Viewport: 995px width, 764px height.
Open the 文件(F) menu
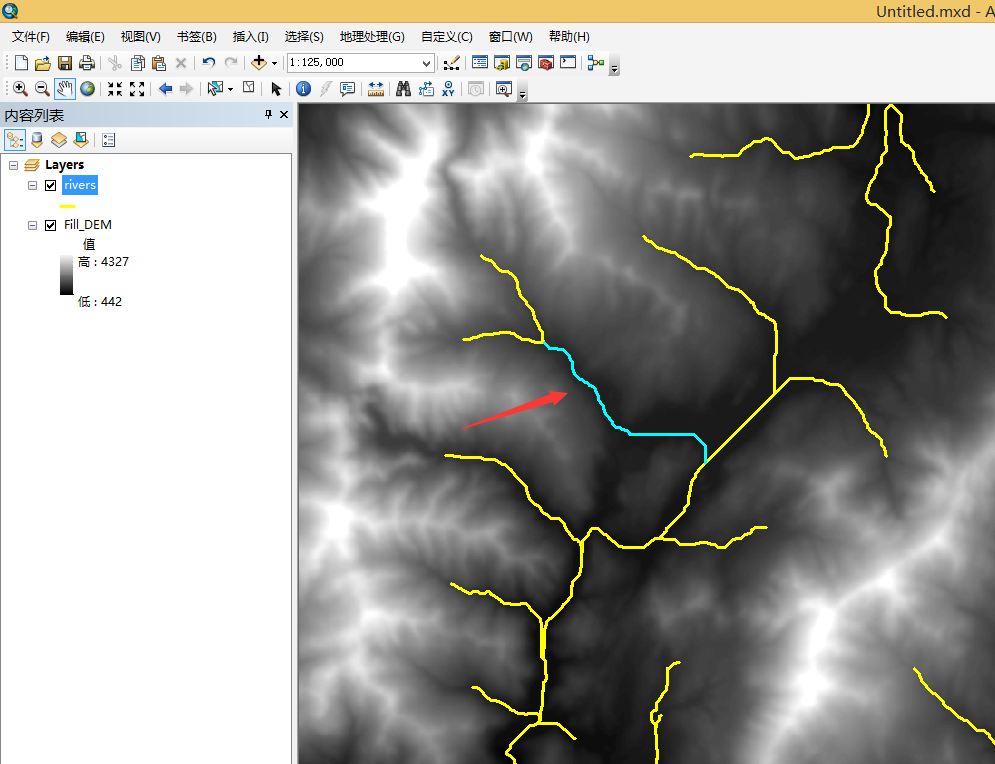click(30, 37)
